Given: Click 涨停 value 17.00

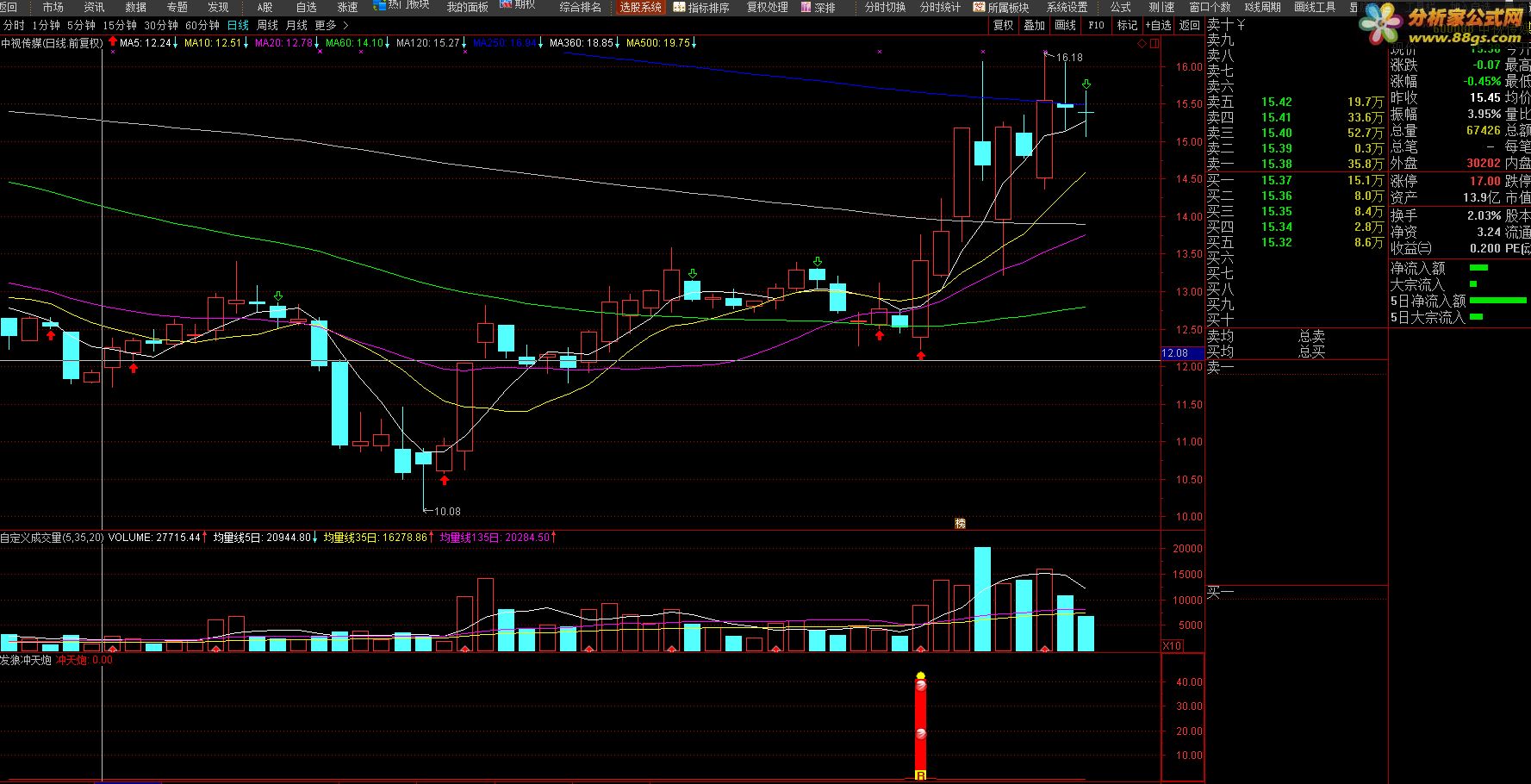Looking at the screenshot, I should pos(1484,181).
